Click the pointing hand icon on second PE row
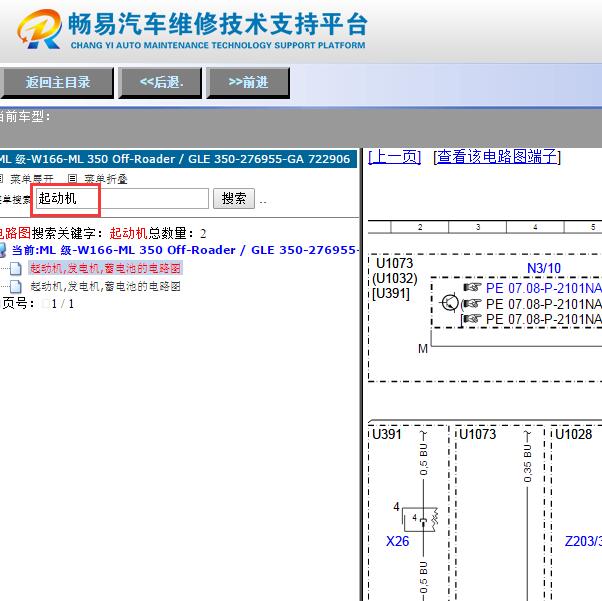 point(472,304)
